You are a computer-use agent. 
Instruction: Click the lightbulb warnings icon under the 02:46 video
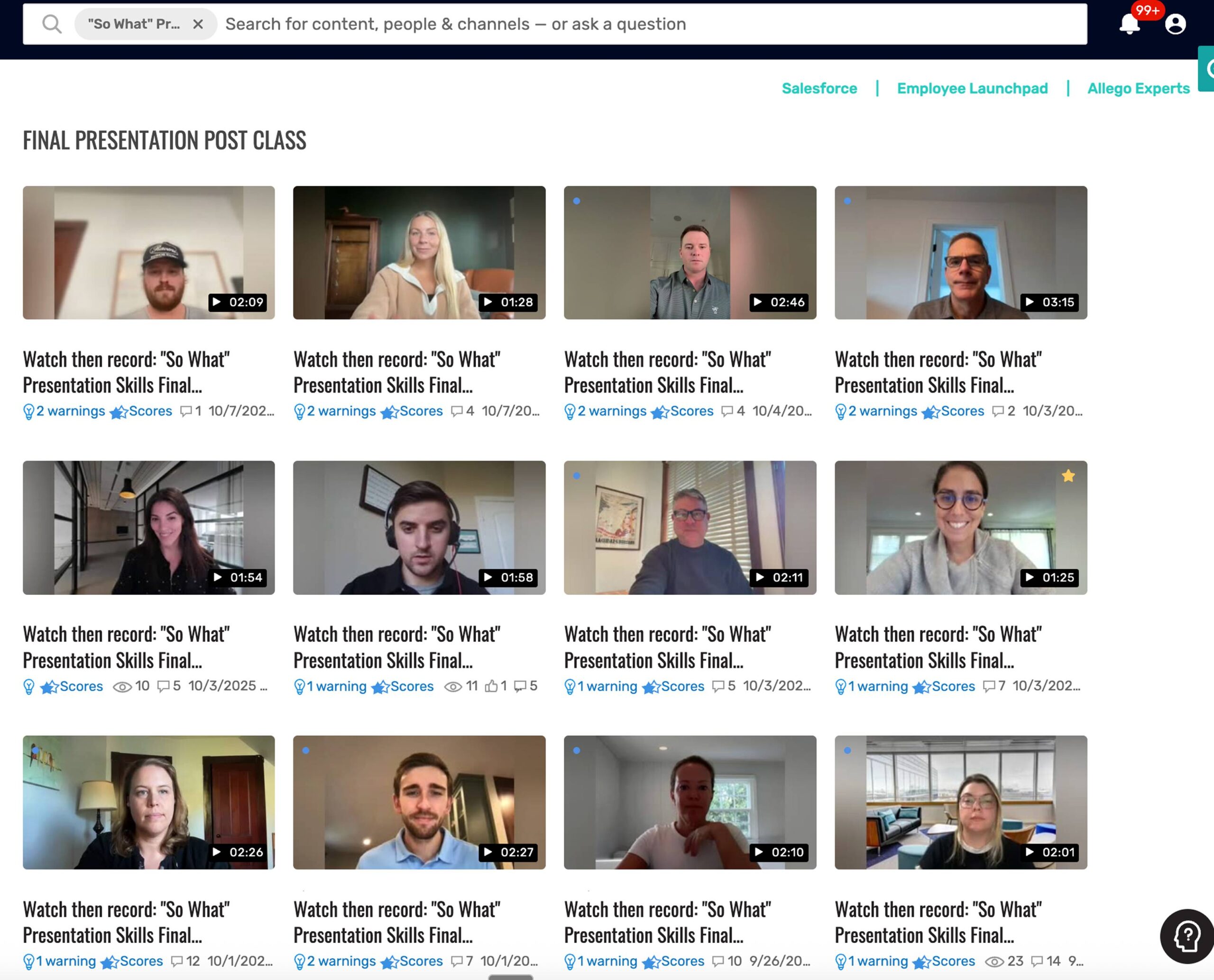[x=570, y=412]
